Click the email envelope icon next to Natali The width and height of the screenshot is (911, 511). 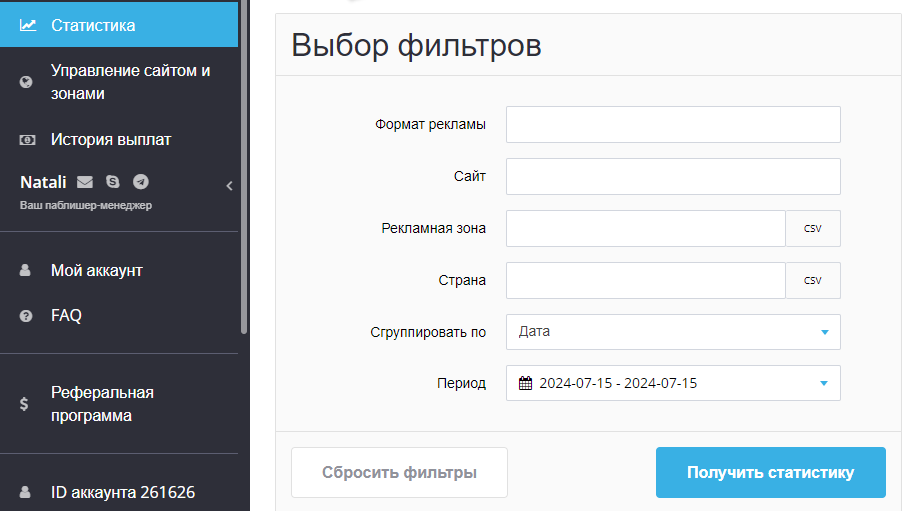(x=85, y=182)
